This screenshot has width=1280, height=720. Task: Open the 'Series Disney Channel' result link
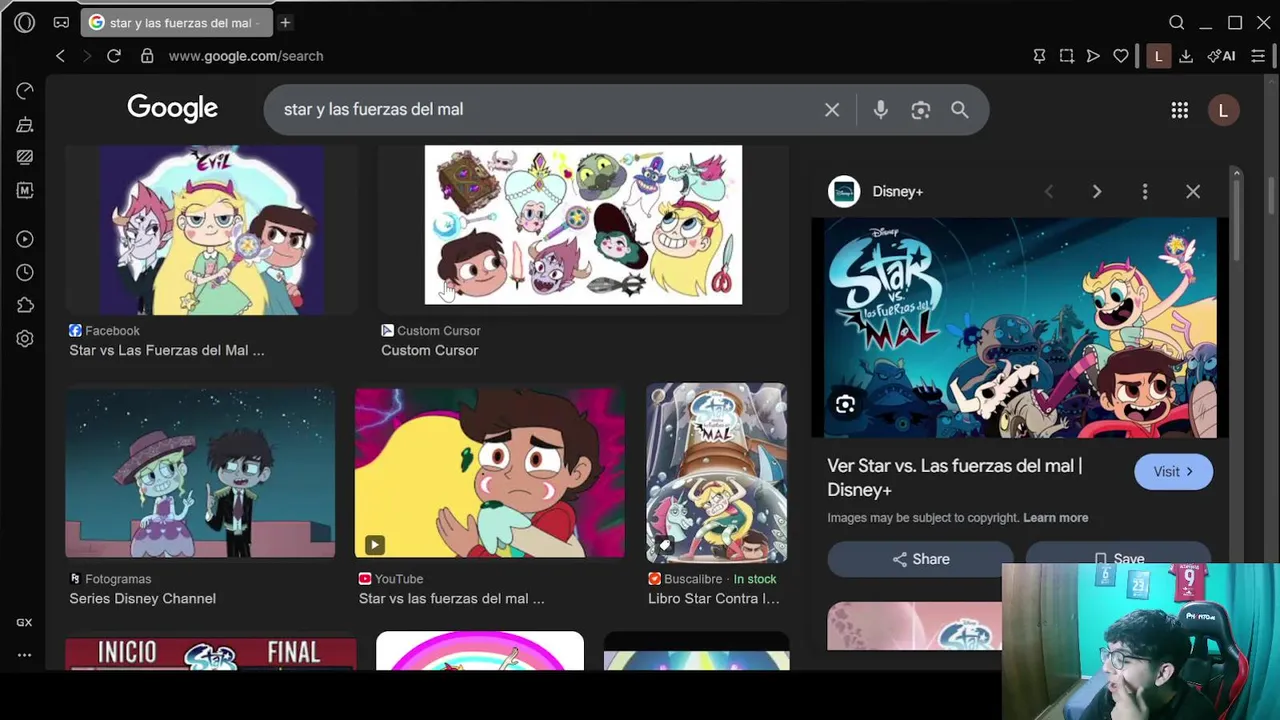tap(142, 598)
